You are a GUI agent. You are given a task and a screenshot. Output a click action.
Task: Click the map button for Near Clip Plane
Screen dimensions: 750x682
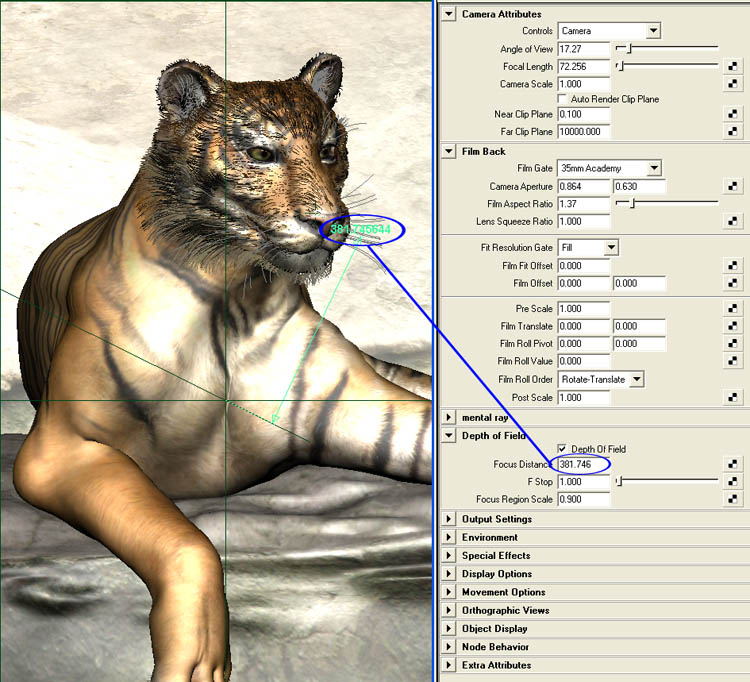pos(733,115)
